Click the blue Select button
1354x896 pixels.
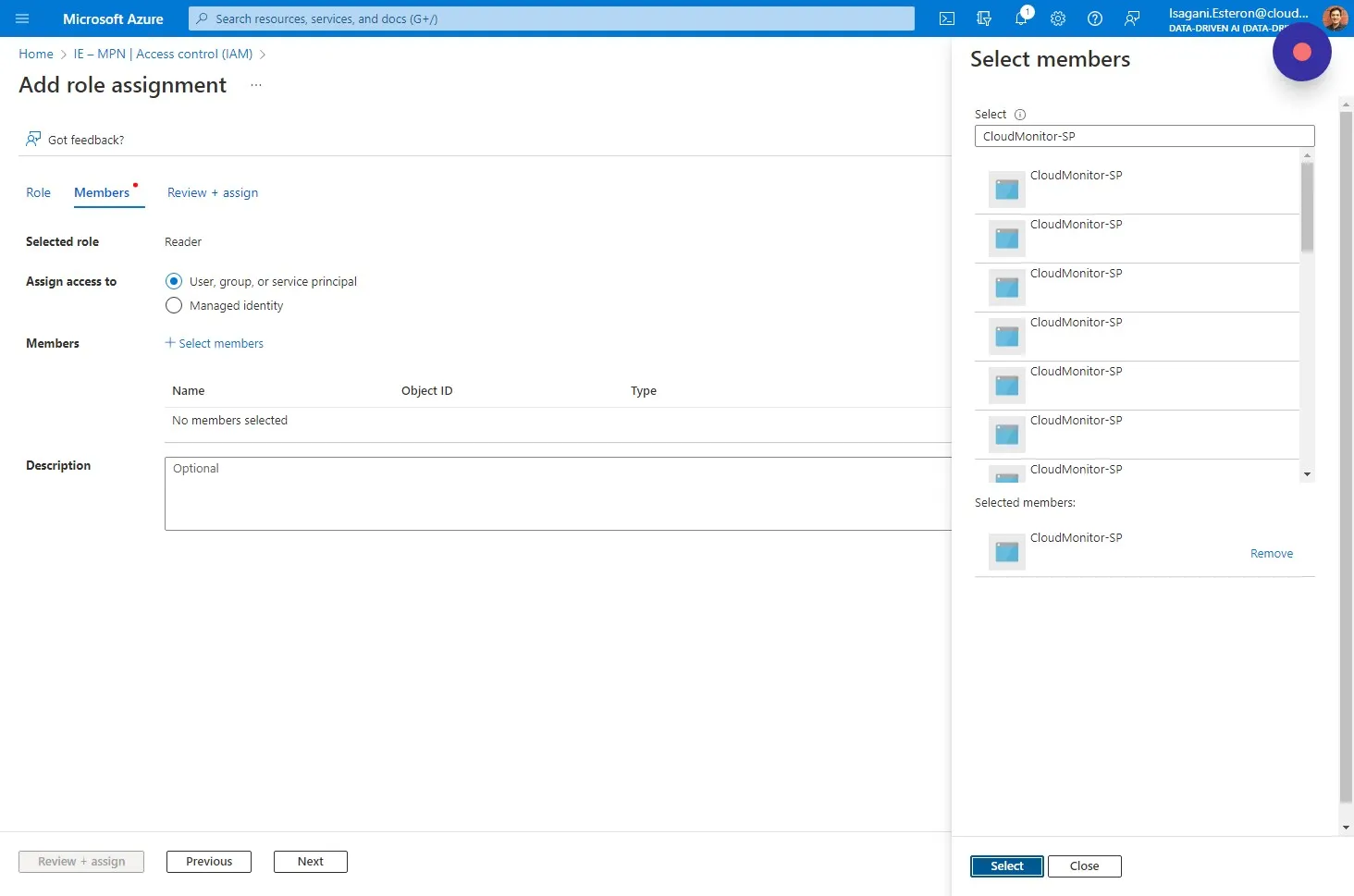pos(1007,866)
